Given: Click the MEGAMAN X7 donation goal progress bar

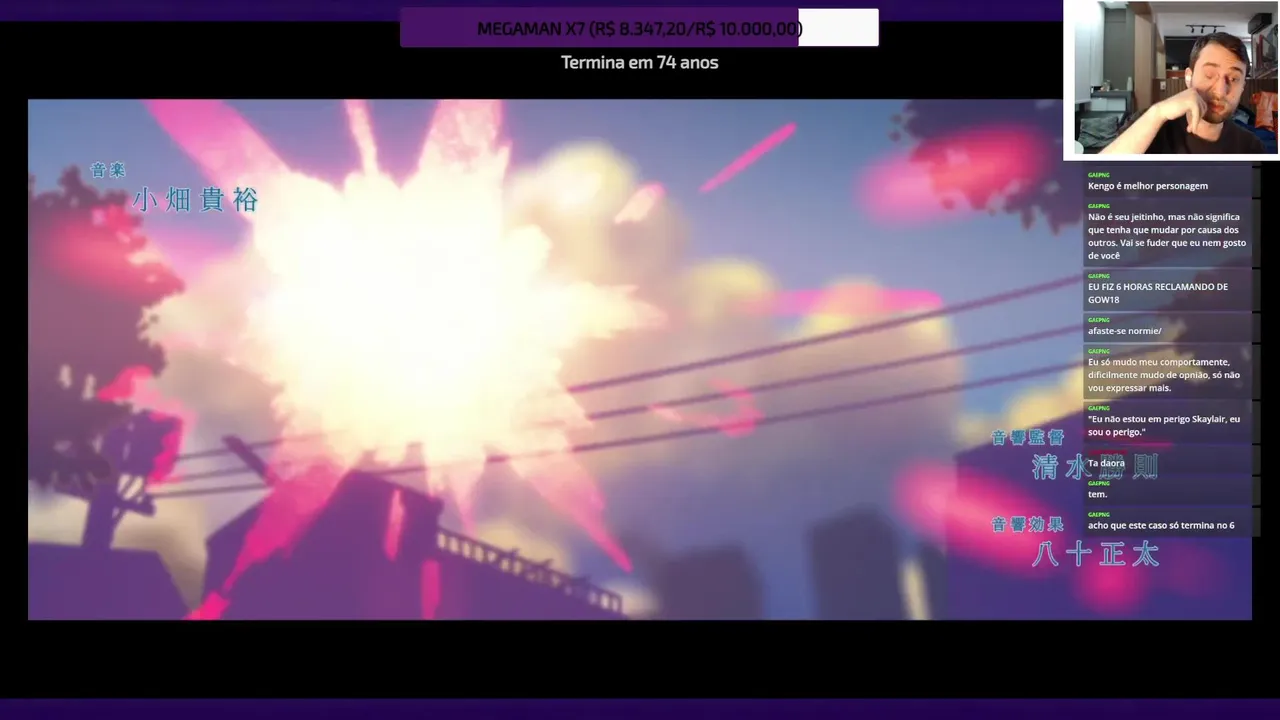Looking at the screenshot, I should [639, 28].
